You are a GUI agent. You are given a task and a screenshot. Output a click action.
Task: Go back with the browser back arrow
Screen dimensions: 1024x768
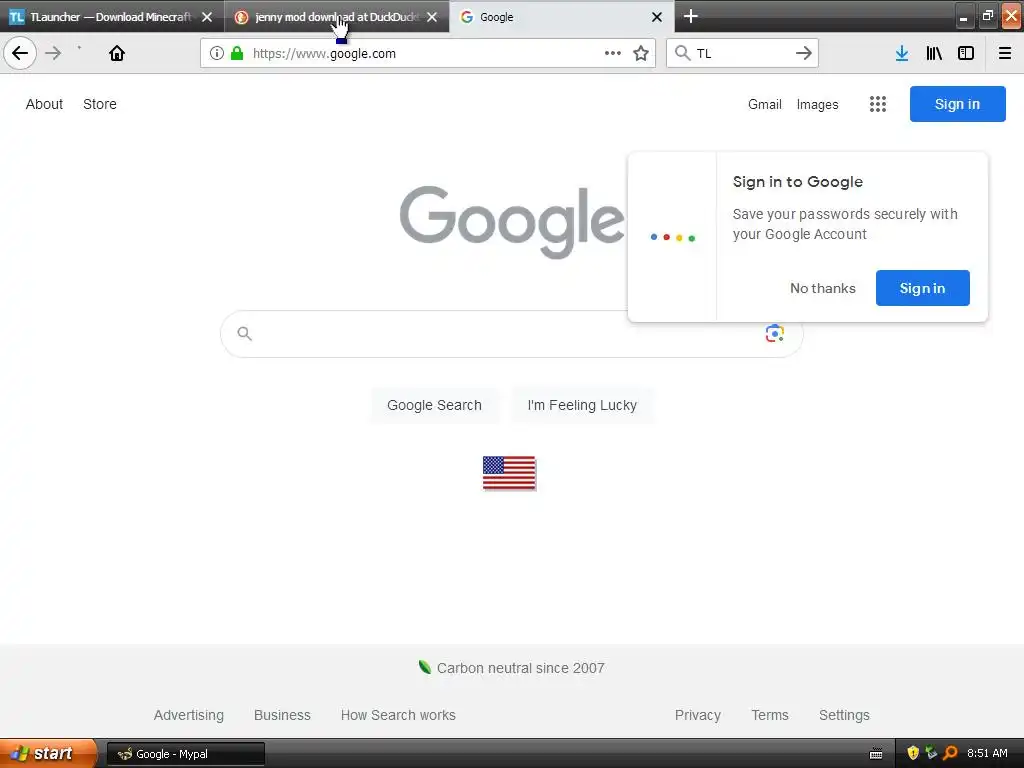(20, 53)
